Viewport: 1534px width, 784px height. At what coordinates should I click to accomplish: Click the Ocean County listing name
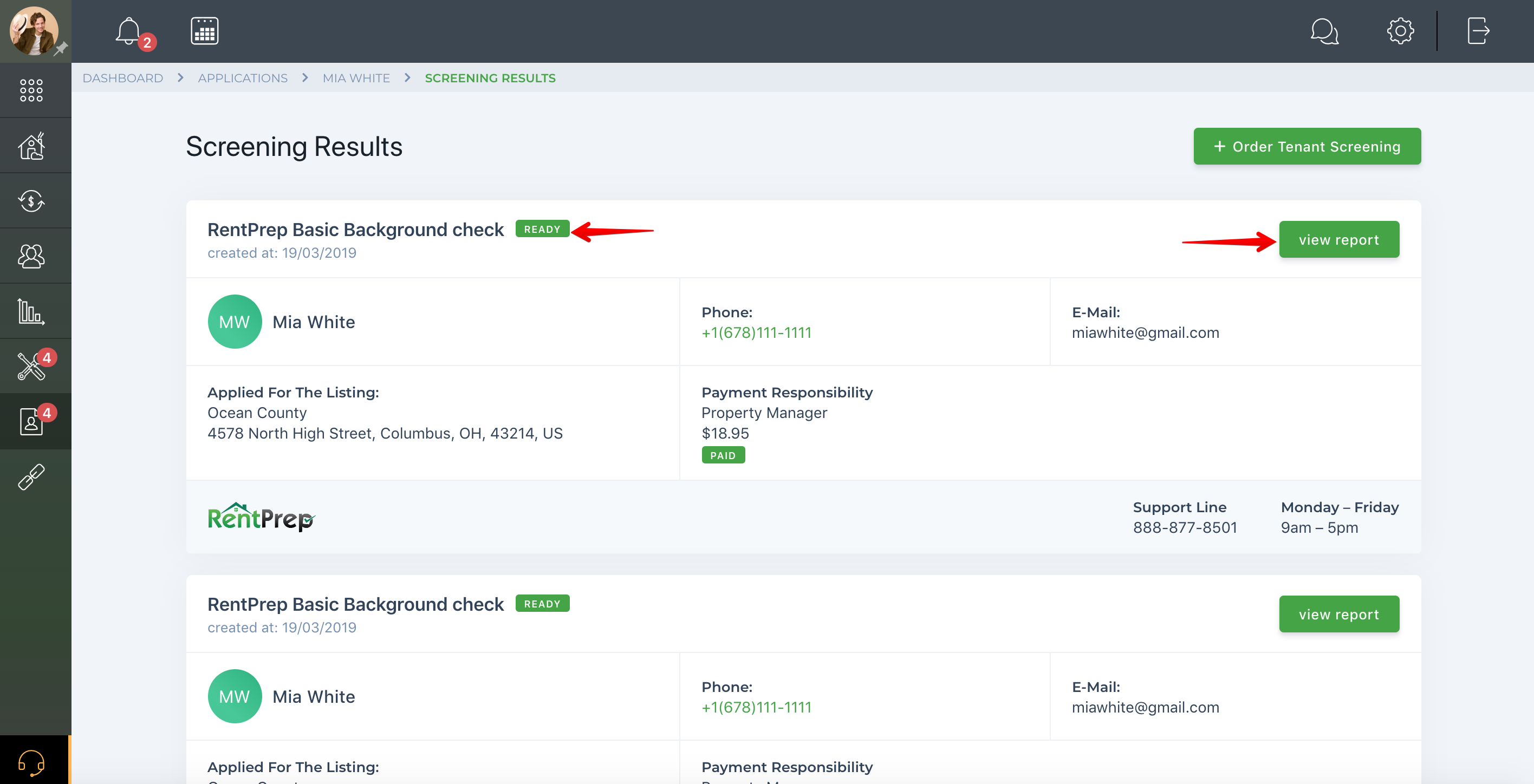tap(257, 413)
